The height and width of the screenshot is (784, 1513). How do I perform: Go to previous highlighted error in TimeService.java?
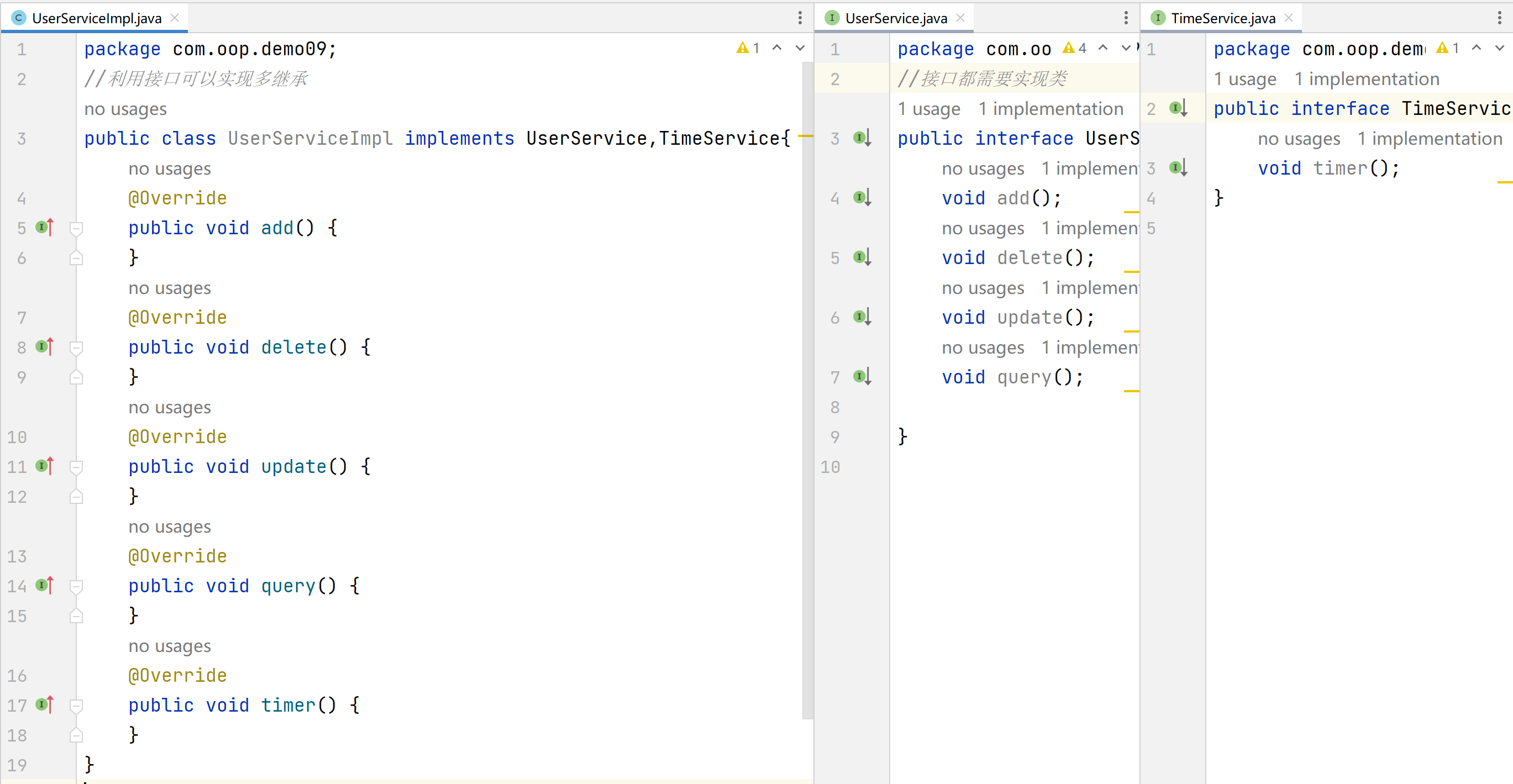point(1476,48)
